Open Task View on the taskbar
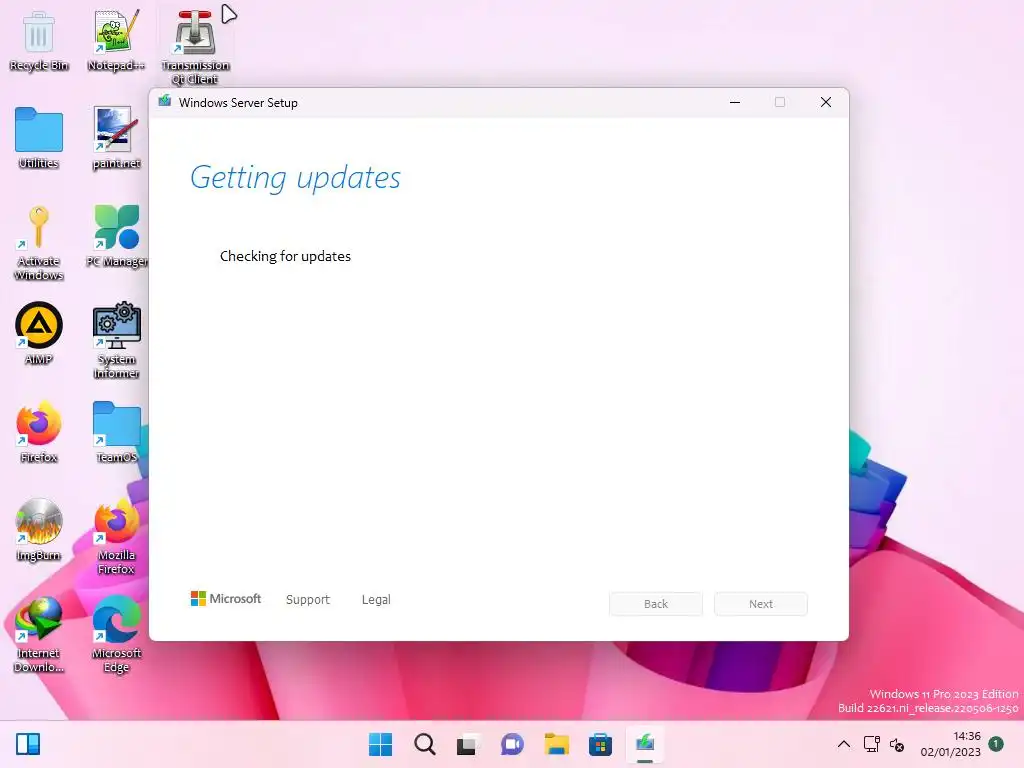Viewport: 1024px width, 768px height. 468,744
